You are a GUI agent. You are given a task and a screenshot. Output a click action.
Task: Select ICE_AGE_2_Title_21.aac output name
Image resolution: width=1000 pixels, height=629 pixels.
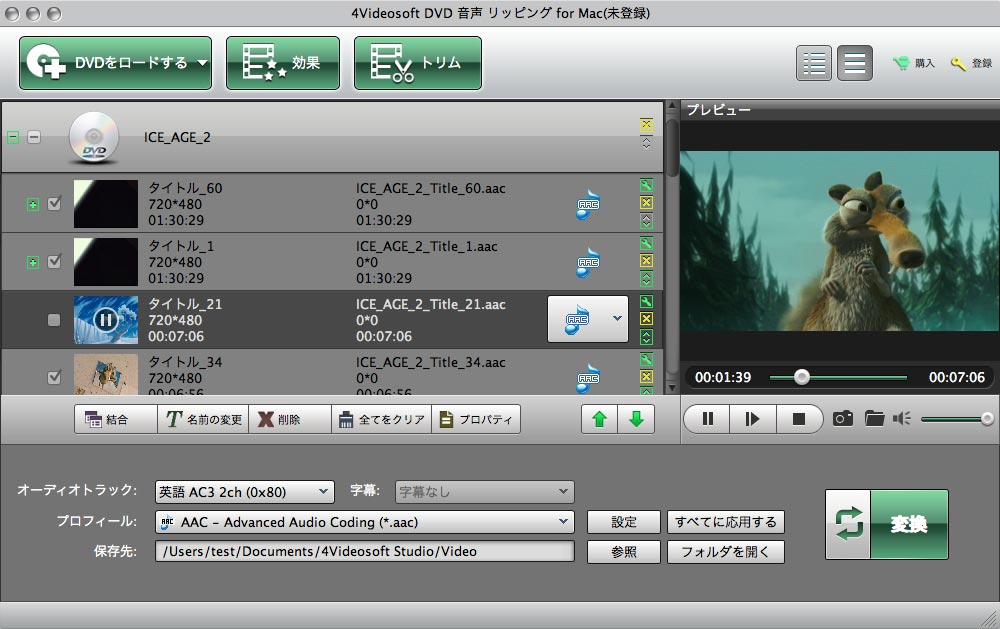pos(430,304)
